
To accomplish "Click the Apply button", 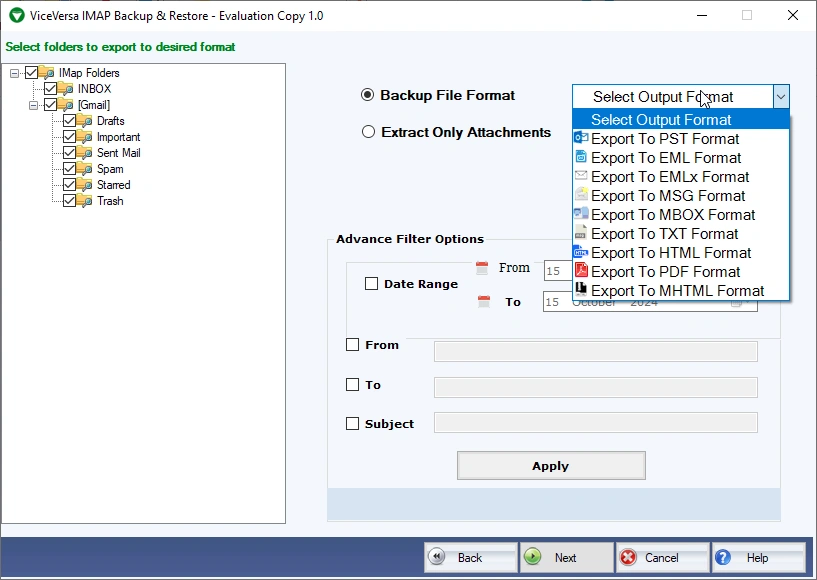I will coord(551,465).
